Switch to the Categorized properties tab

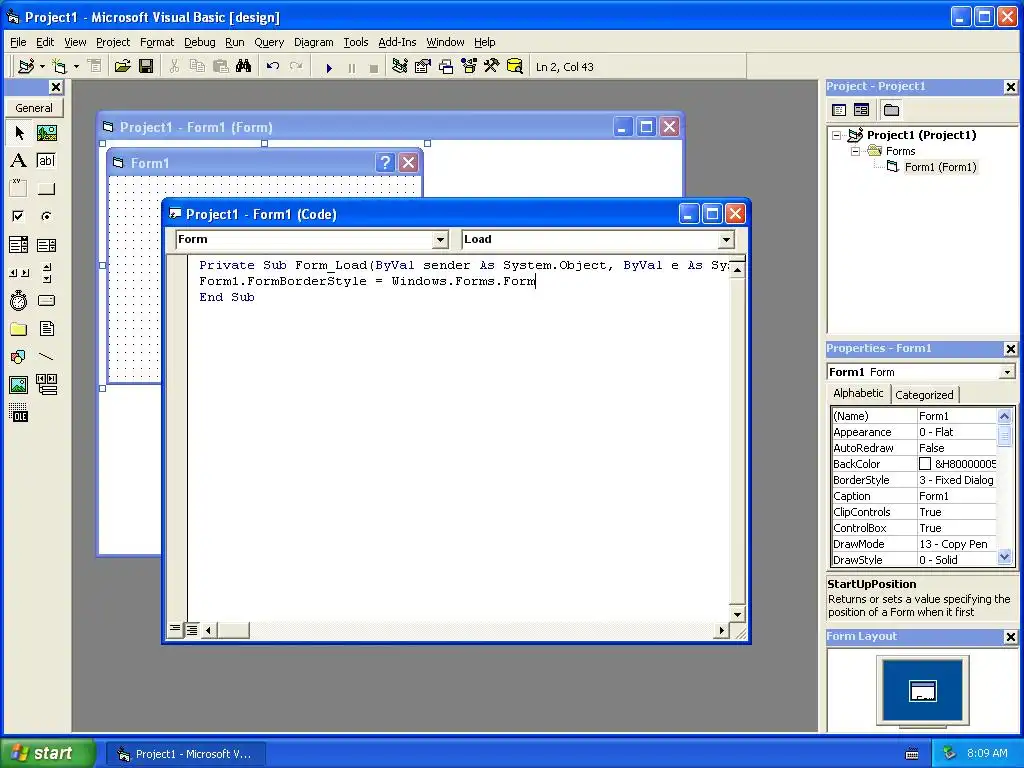[924, 394]
